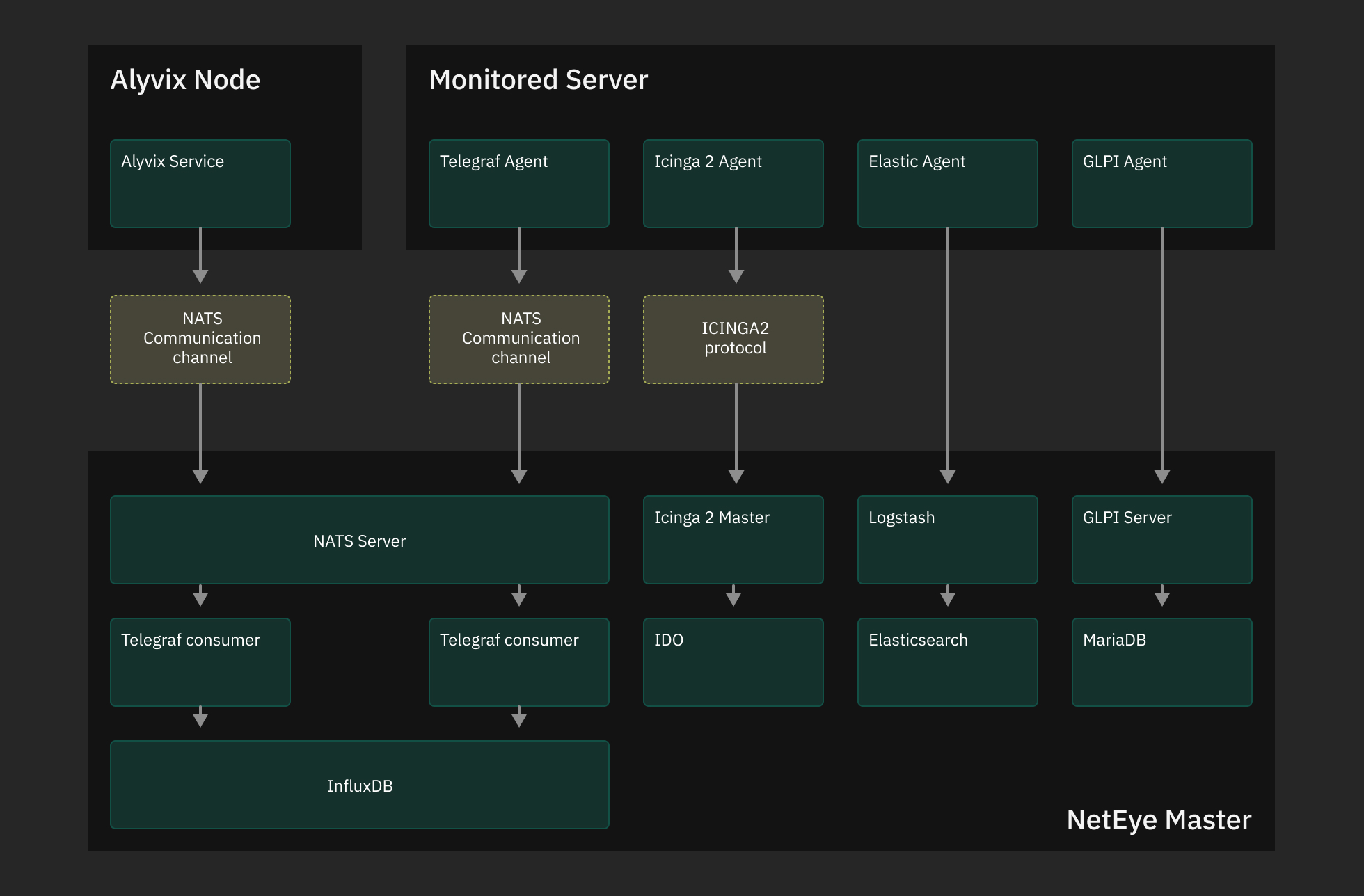Toggle the NATS Communication channel under Alyvix Service
Viewport: 1364px width, 896px height.
(x=200, y=339)
